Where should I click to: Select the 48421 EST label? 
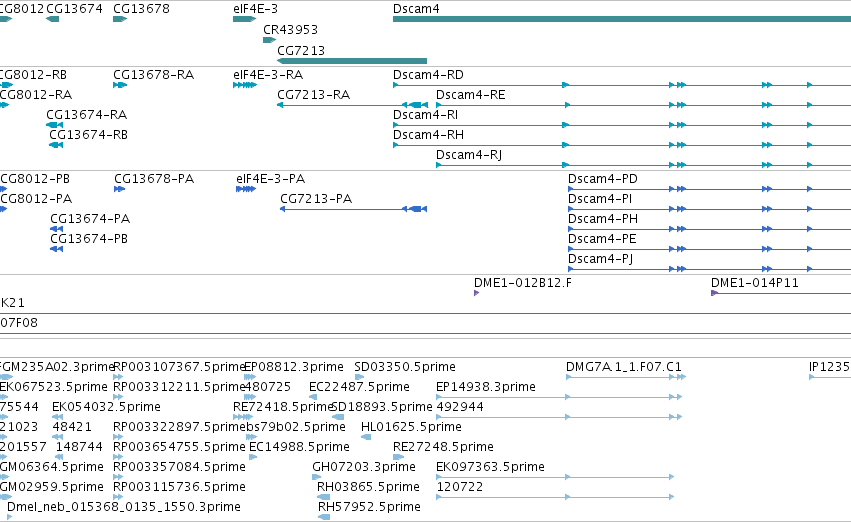tap(72, 427)
